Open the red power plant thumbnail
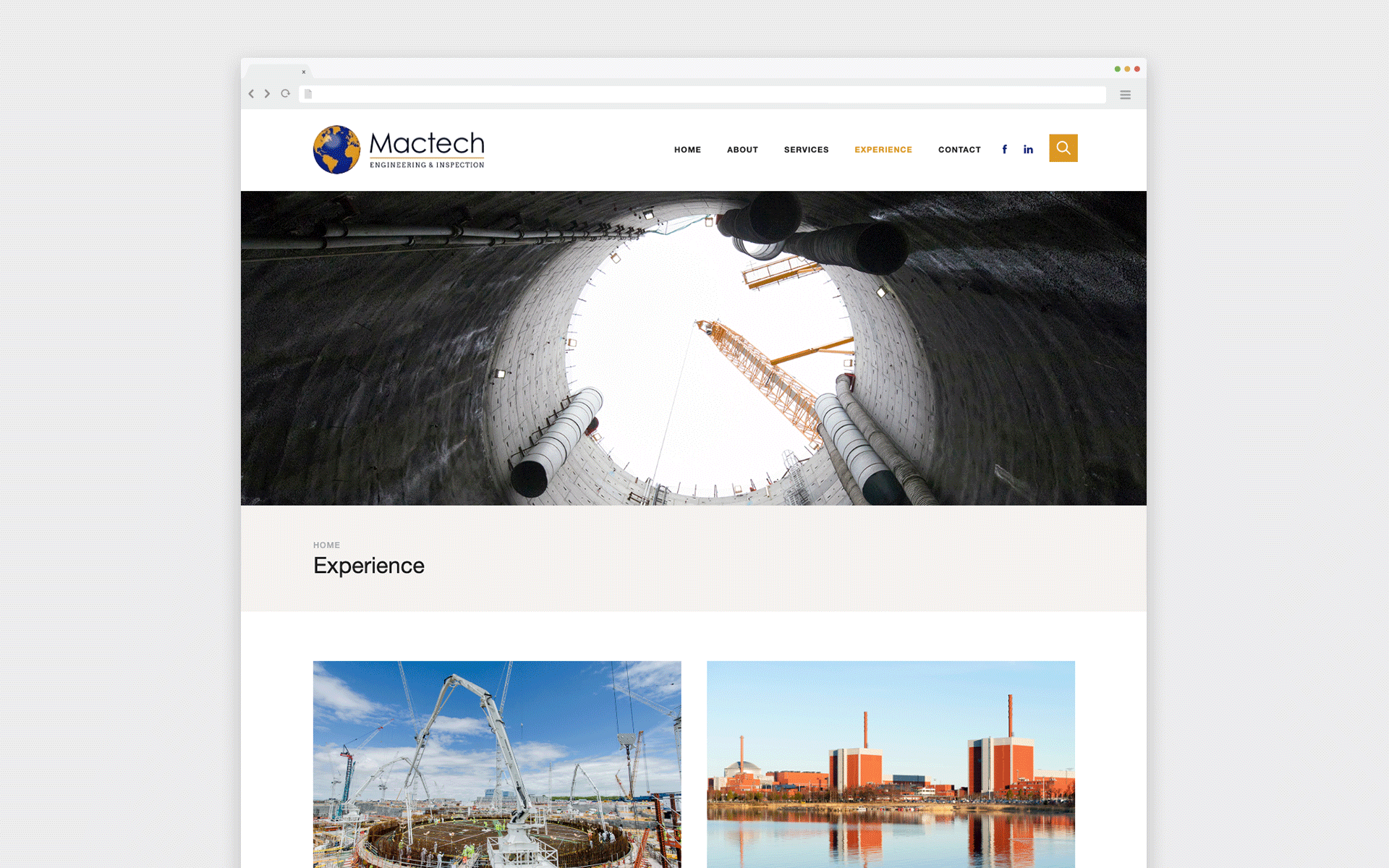Viewport: 1389px width, 868px height. [x=891, y=765]
